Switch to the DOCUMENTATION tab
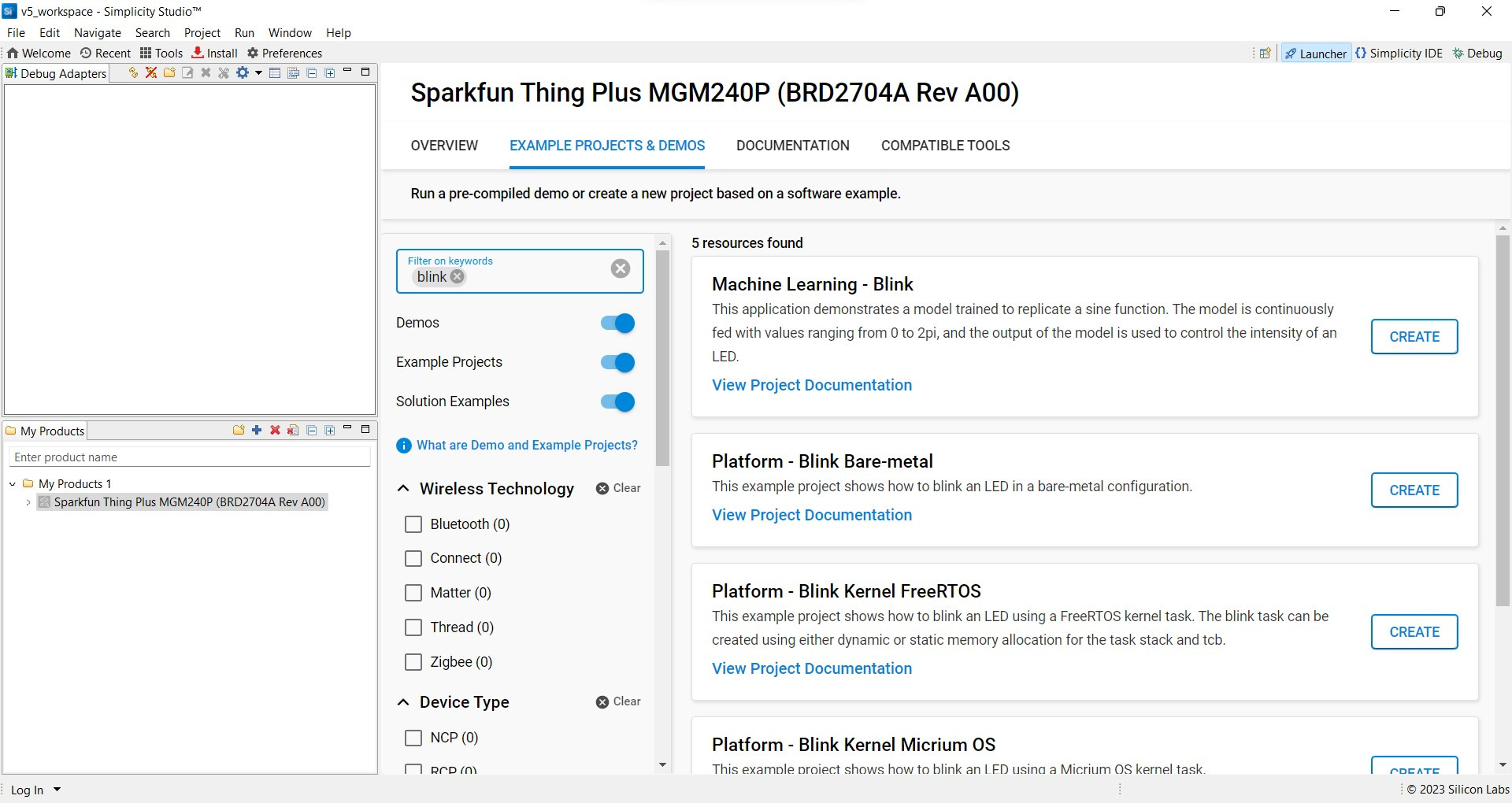 coord(793,146)
